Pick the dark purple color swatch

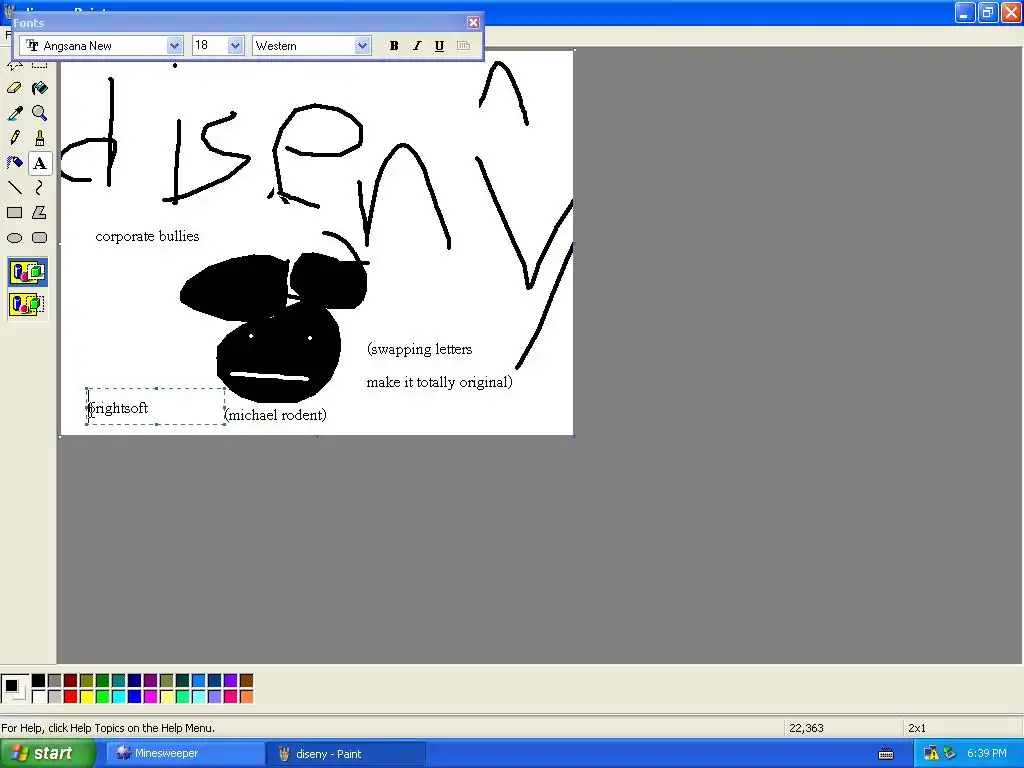coord(150,681)
